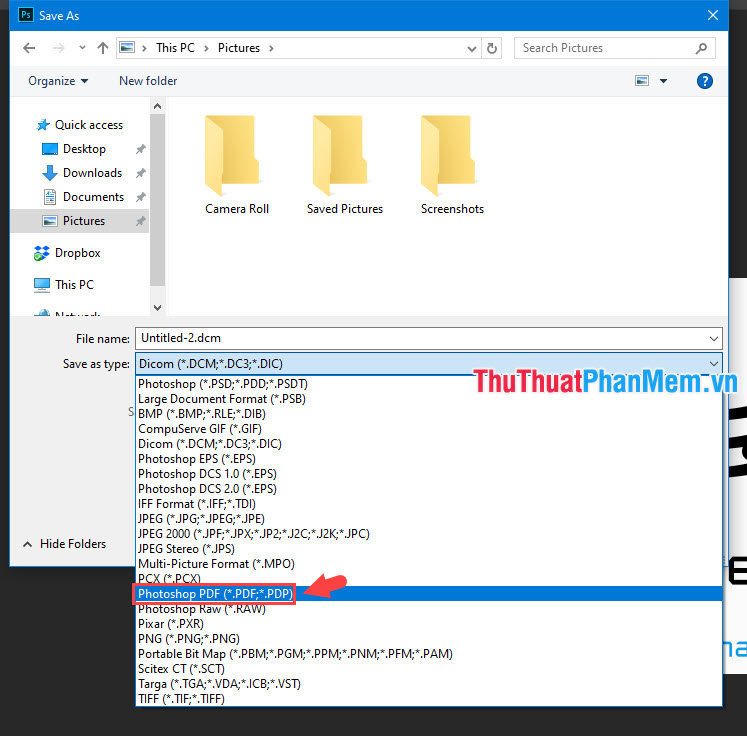
Task: Choose PCX format from list
Action: 428,579
